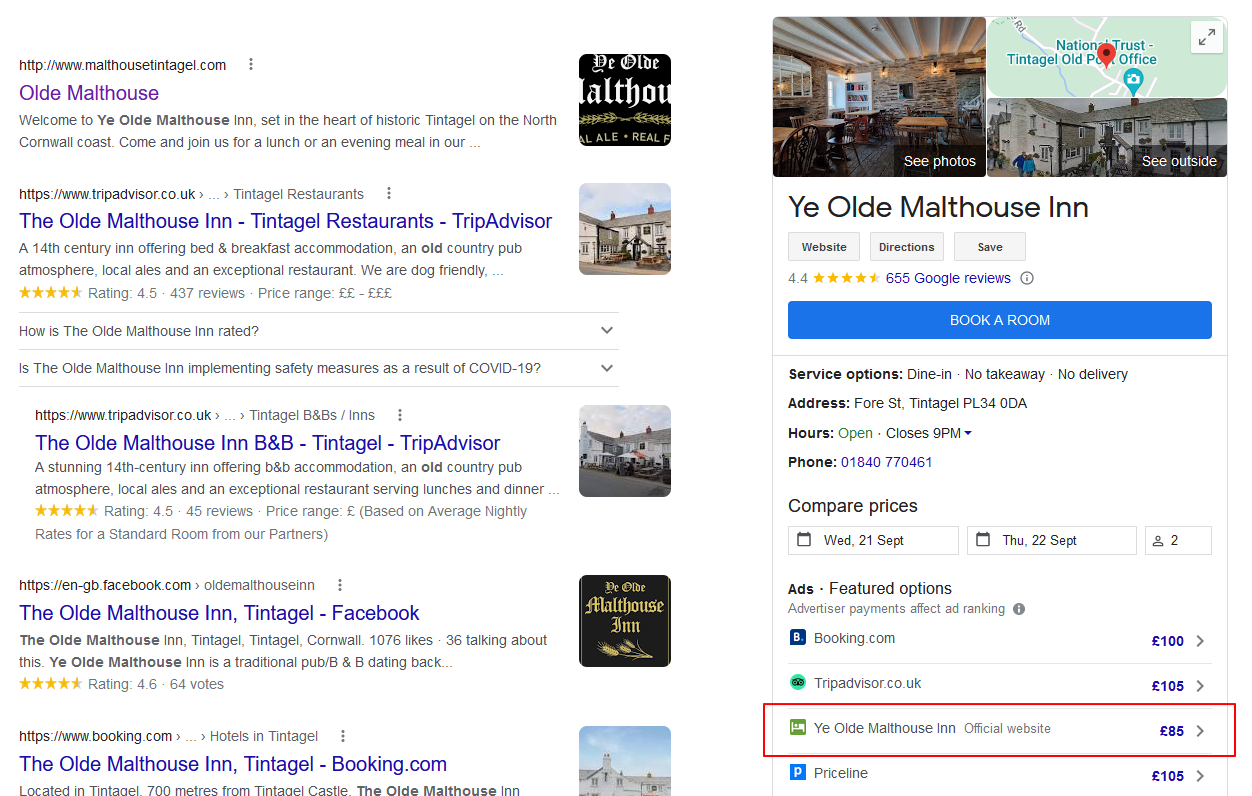Change the number of guests field

1178,540
